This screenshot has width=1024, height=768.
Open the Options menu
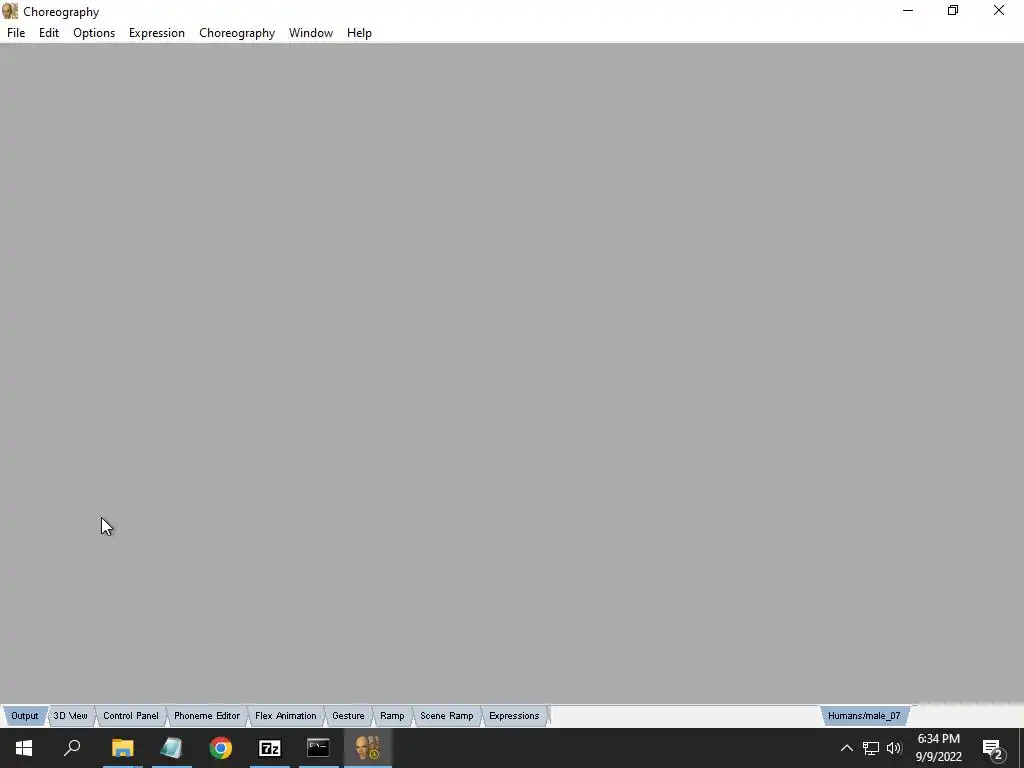point(94,33)
